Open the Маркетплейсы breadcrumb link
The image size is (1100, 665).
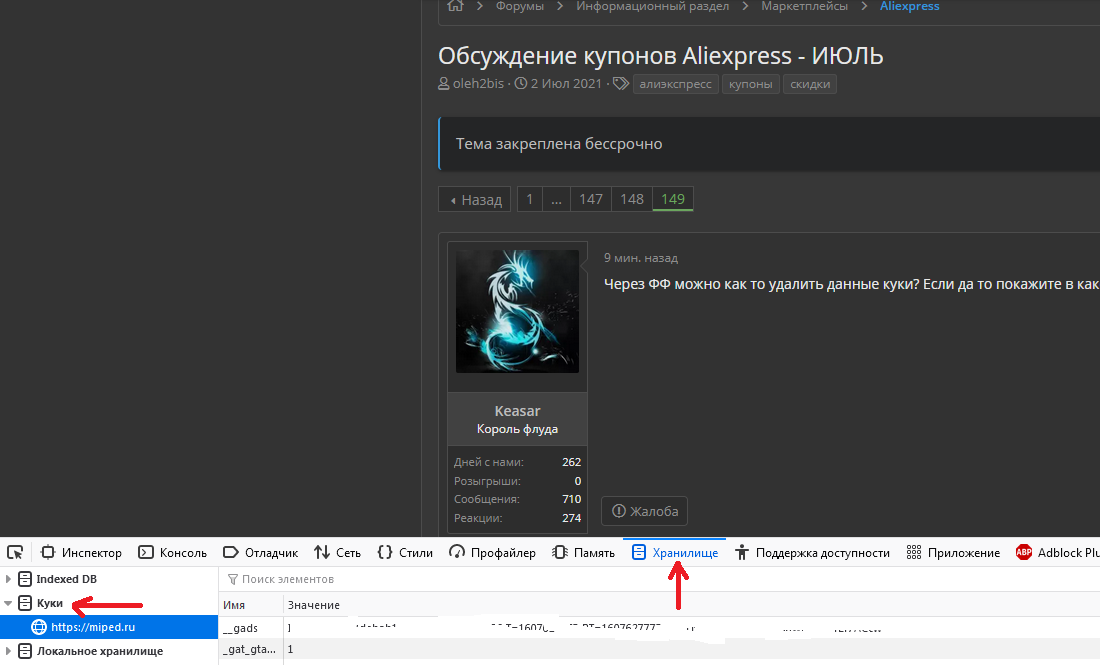coord(805,6)
